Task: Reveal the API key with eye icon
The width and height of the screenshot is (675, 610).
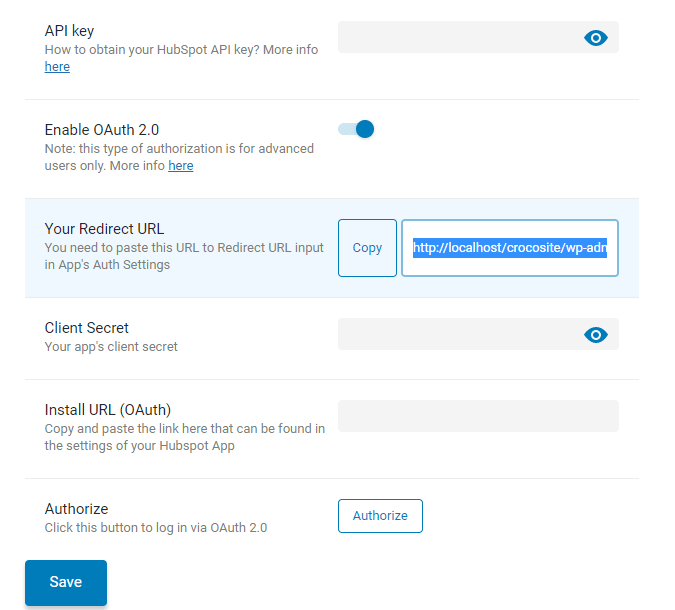Action: [596, 38]
